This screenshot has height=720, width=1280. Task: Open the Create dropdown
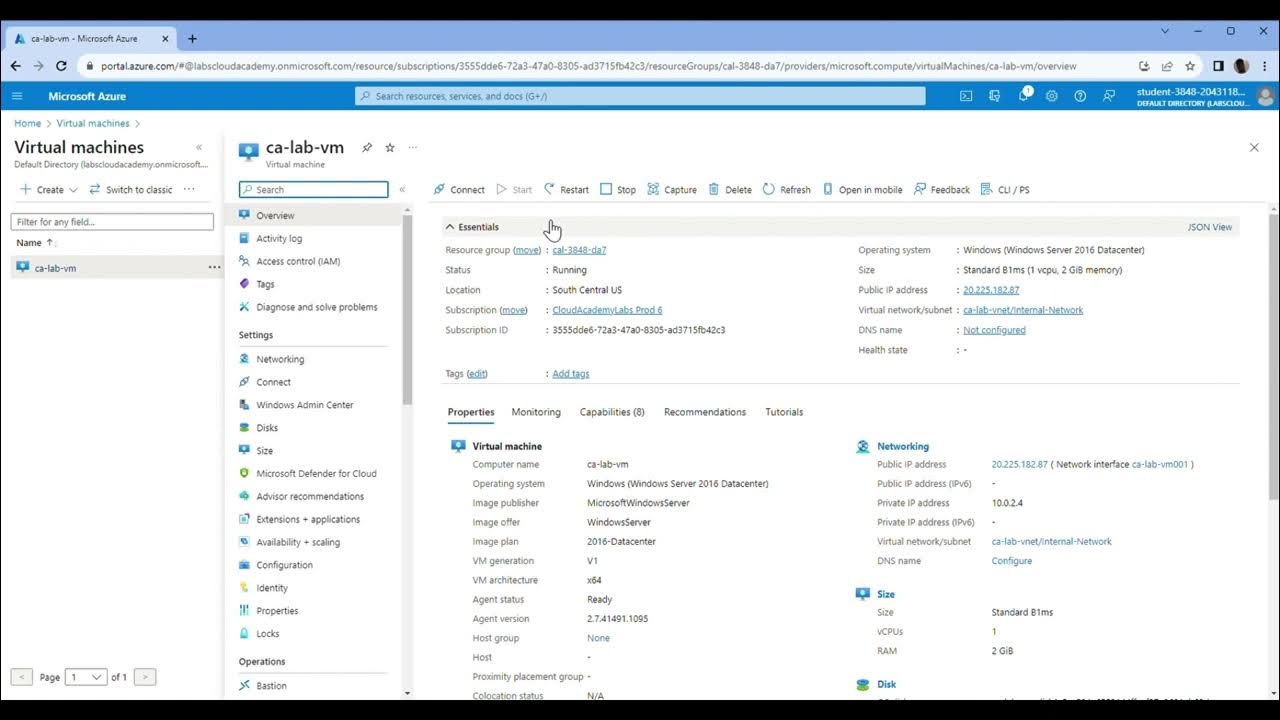(x=49, y=189)
